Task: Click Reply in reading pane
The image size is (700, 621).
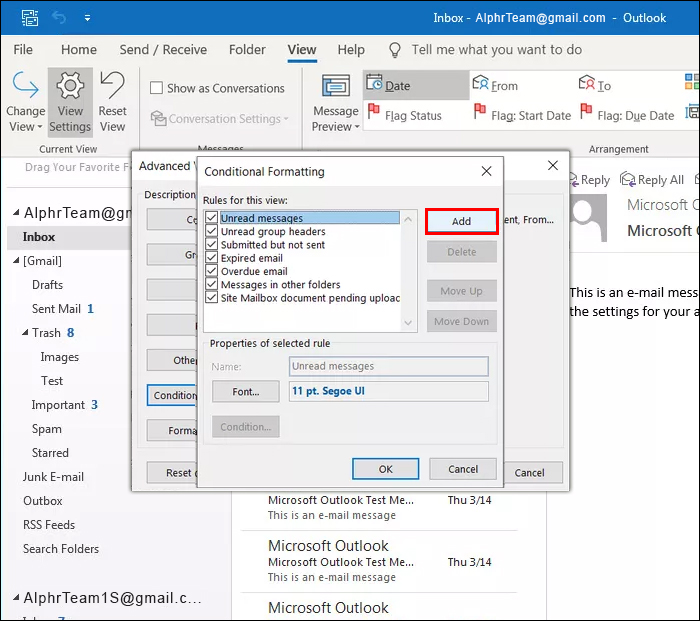Action: [x=590, y=180]
